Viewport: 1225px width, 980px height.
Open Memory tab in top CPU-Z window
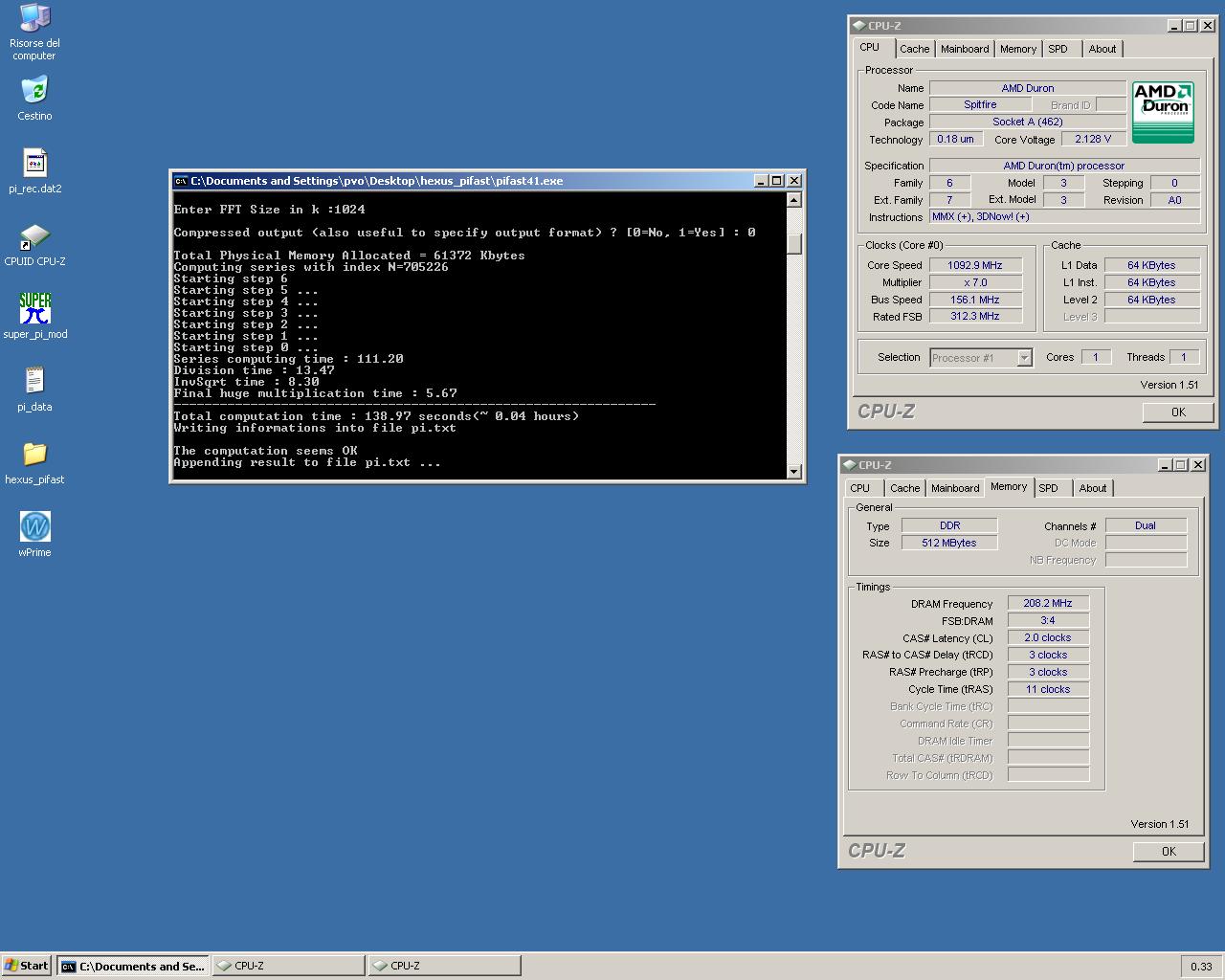[1018, 49]
